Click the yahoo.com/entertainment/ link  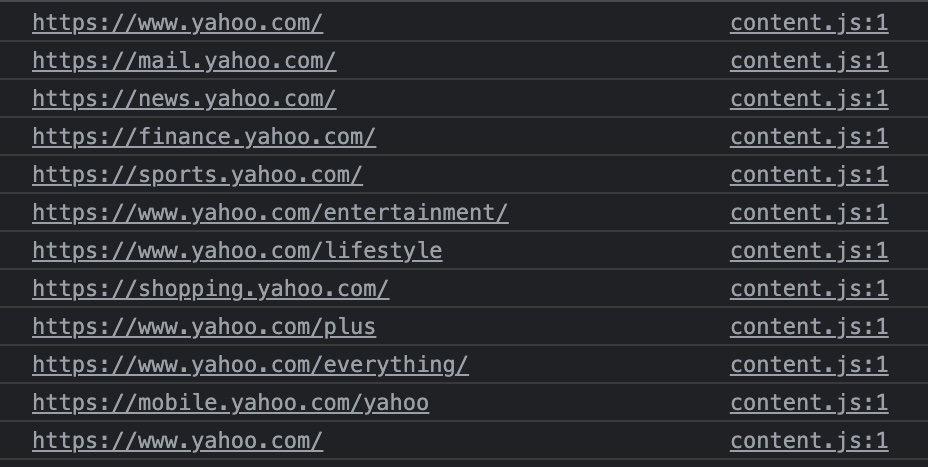(x=270, y=213)
